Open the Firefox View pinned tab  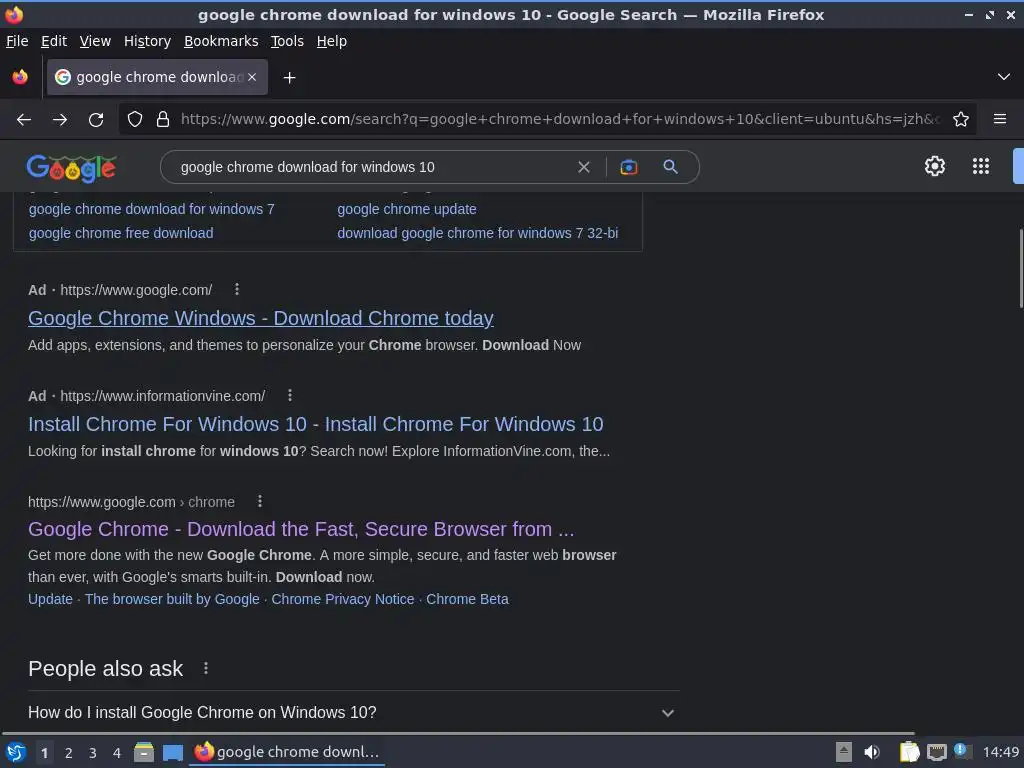pos(20,77)
